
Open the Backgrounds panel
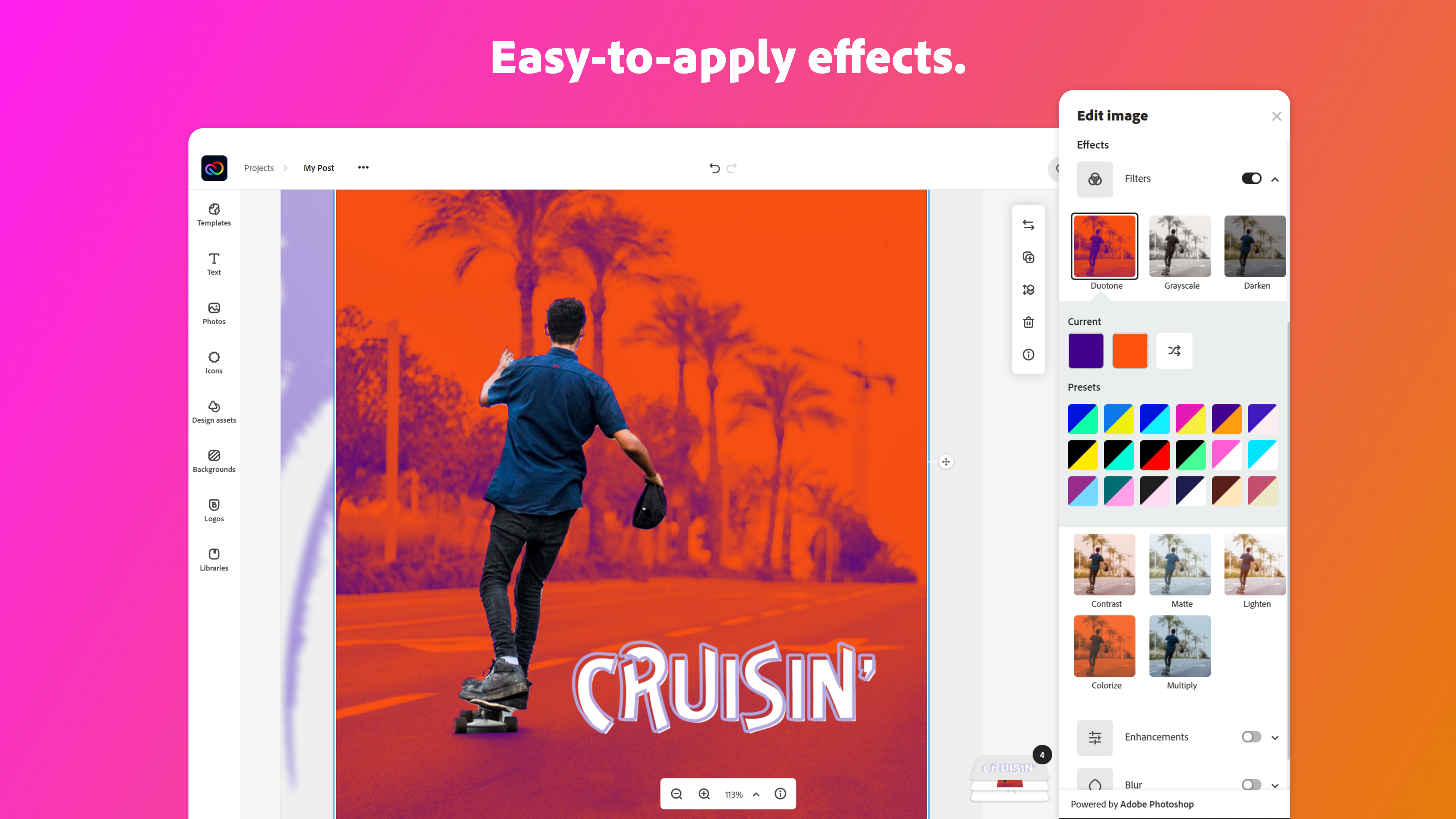pyautogui.click(x=213, y=460)
